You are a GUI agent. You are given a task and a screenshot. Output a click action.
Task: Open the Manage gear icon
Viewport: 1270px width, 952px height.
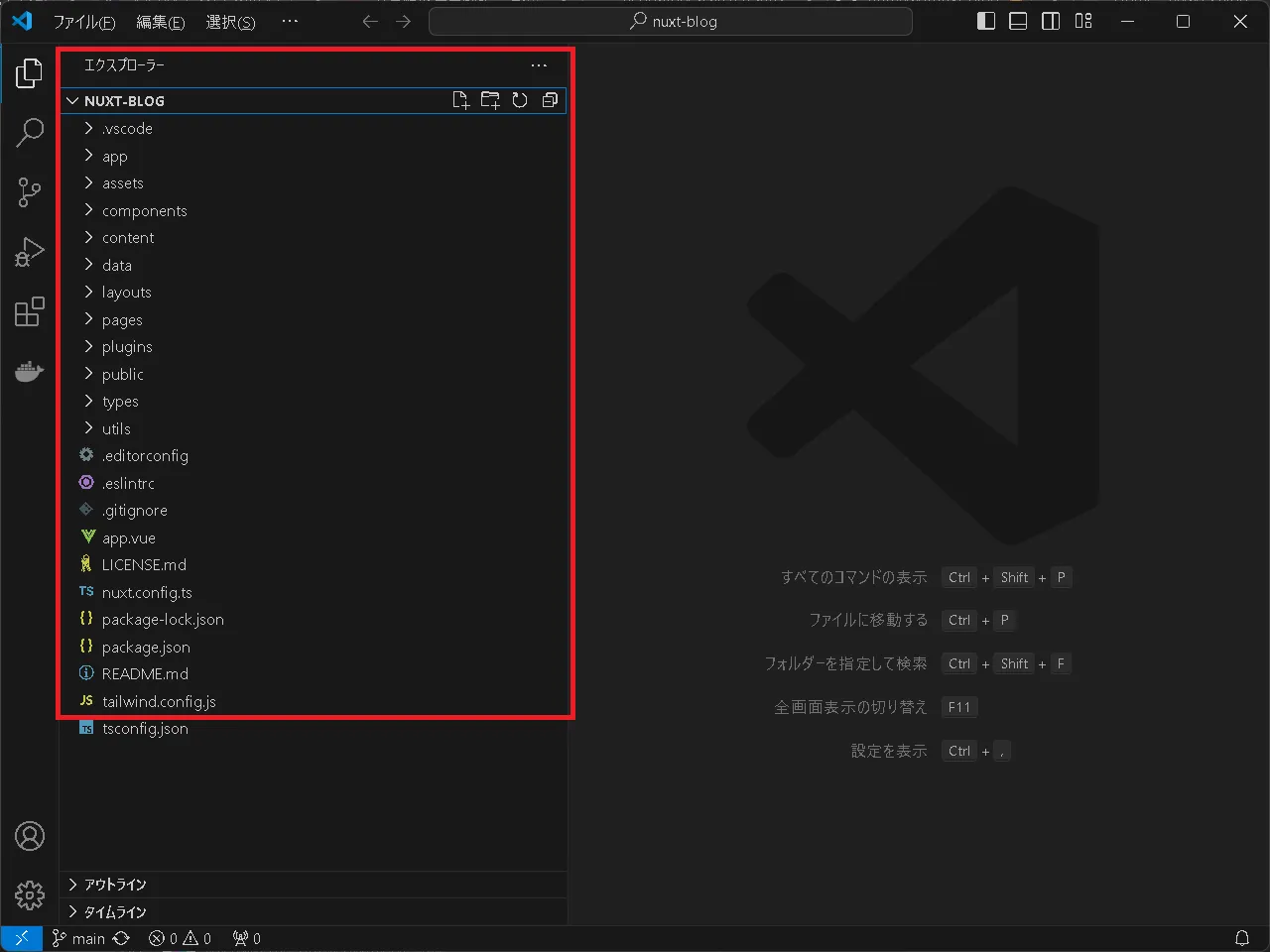click(x=30, y=894)
